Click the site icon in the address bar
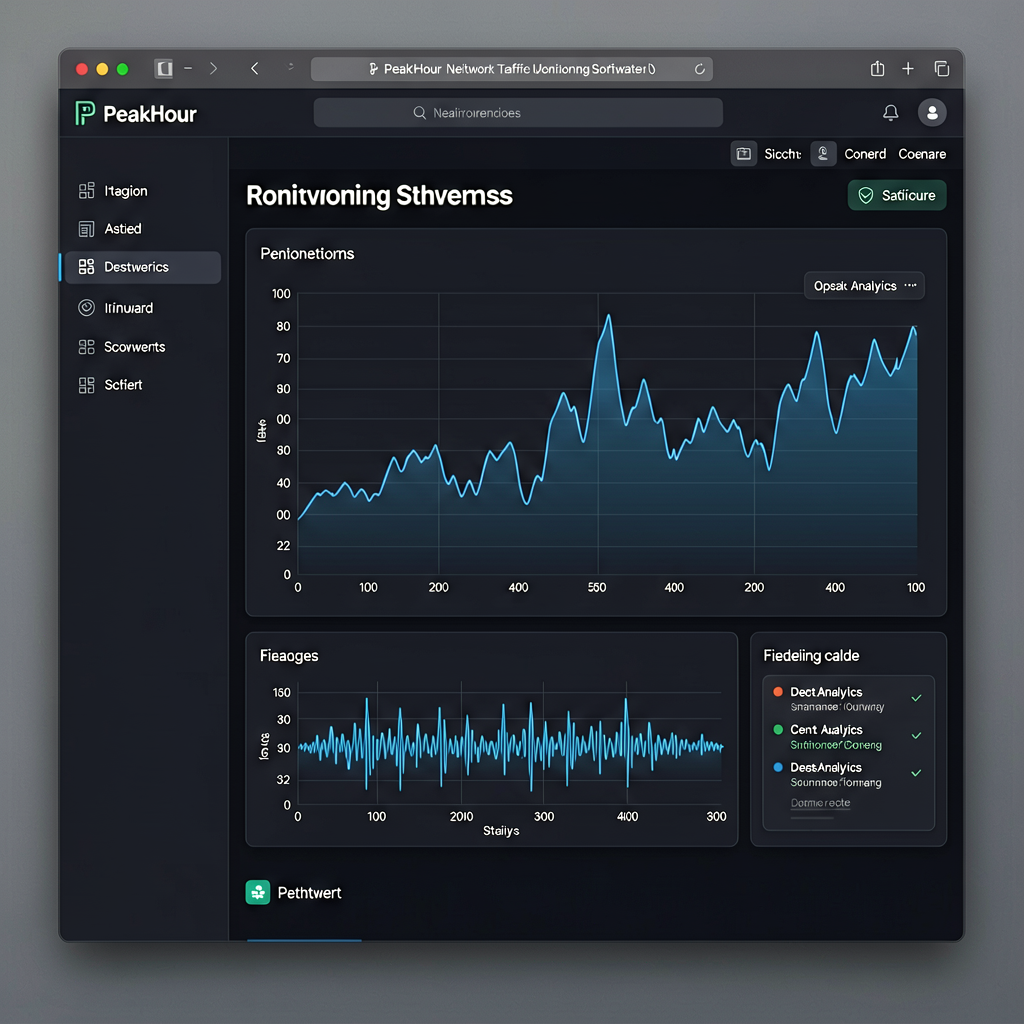 point(373,69)
